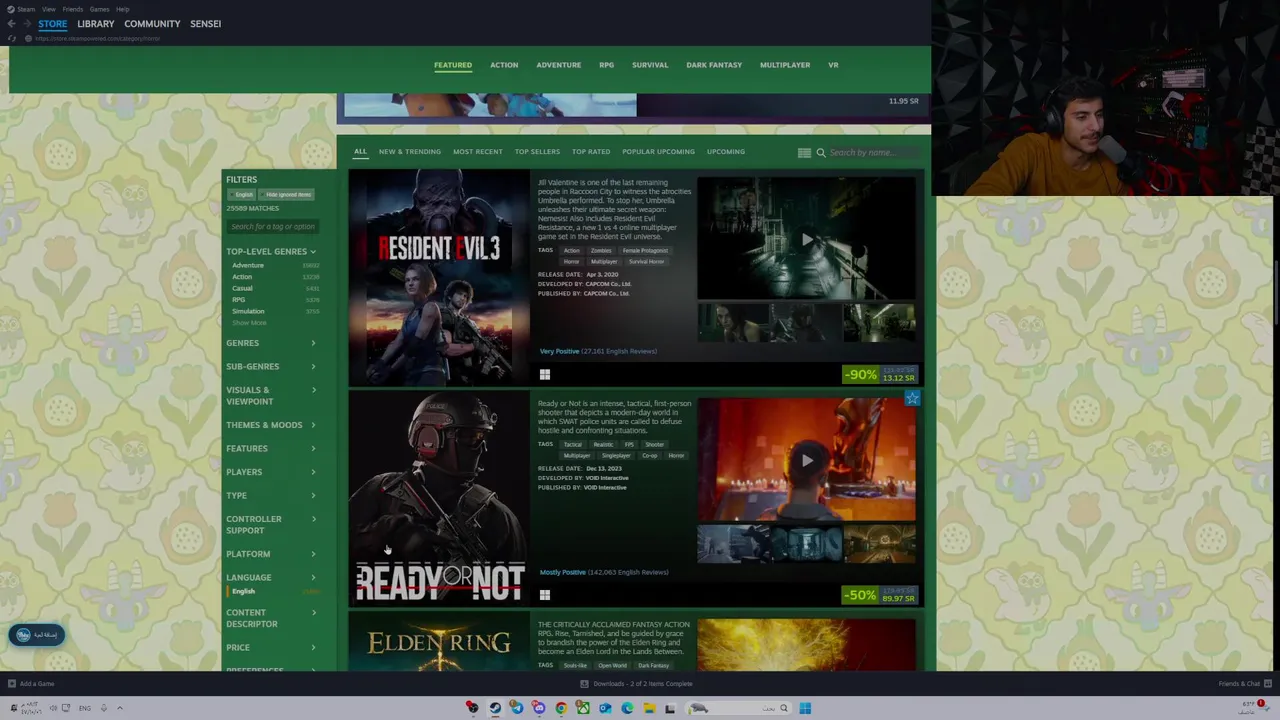This screenshot has width=1280, height=720.
Task: Open the Resident Evil 3 cover art
Action: point(439,277)
